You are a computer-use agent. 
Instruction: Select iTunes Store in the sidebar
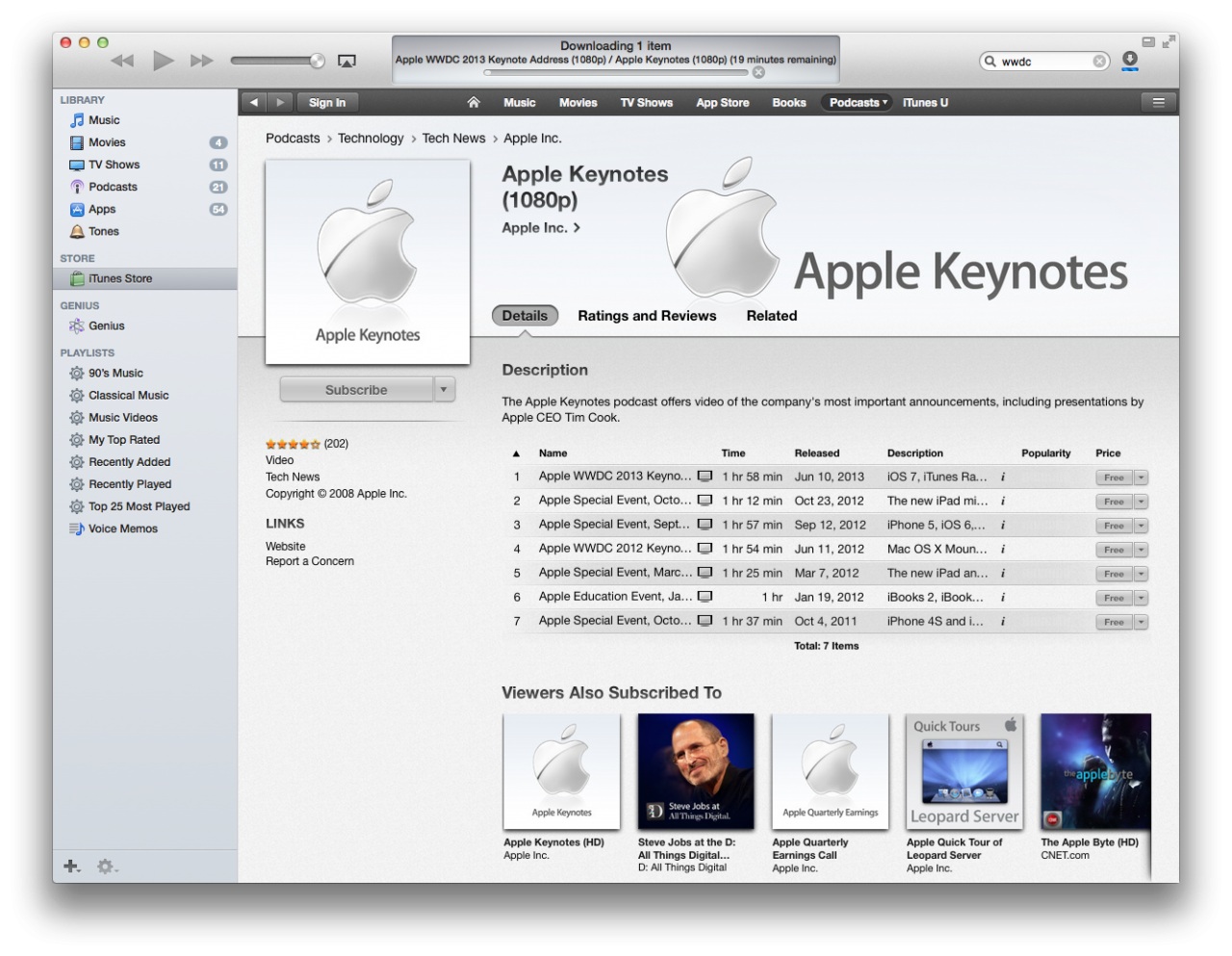click(x=144, y=278)
